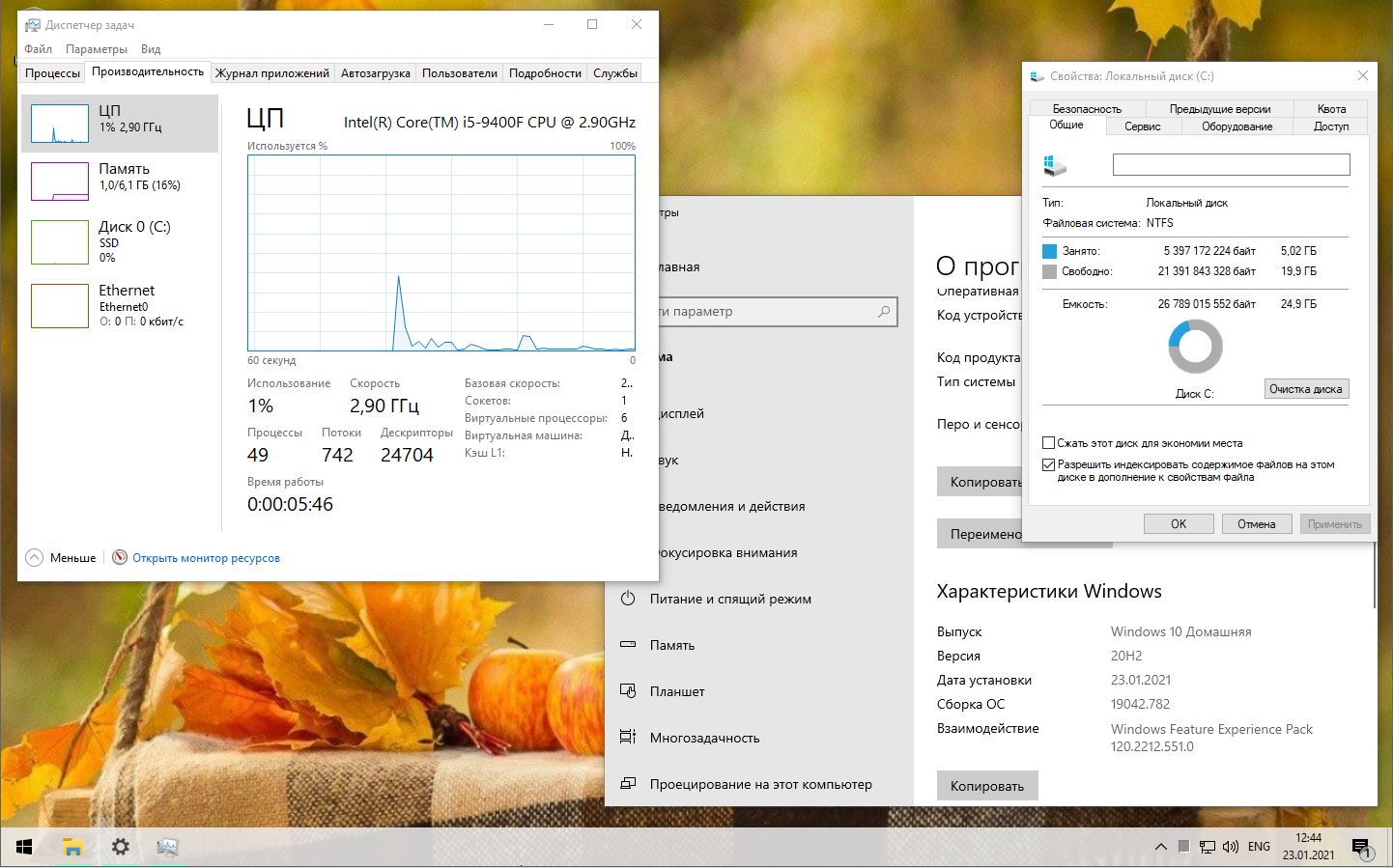Viewport: 1393px width, 868px height.
Task: Click the capacity value 24,9 ГБ
Action: pos(1298,304)
